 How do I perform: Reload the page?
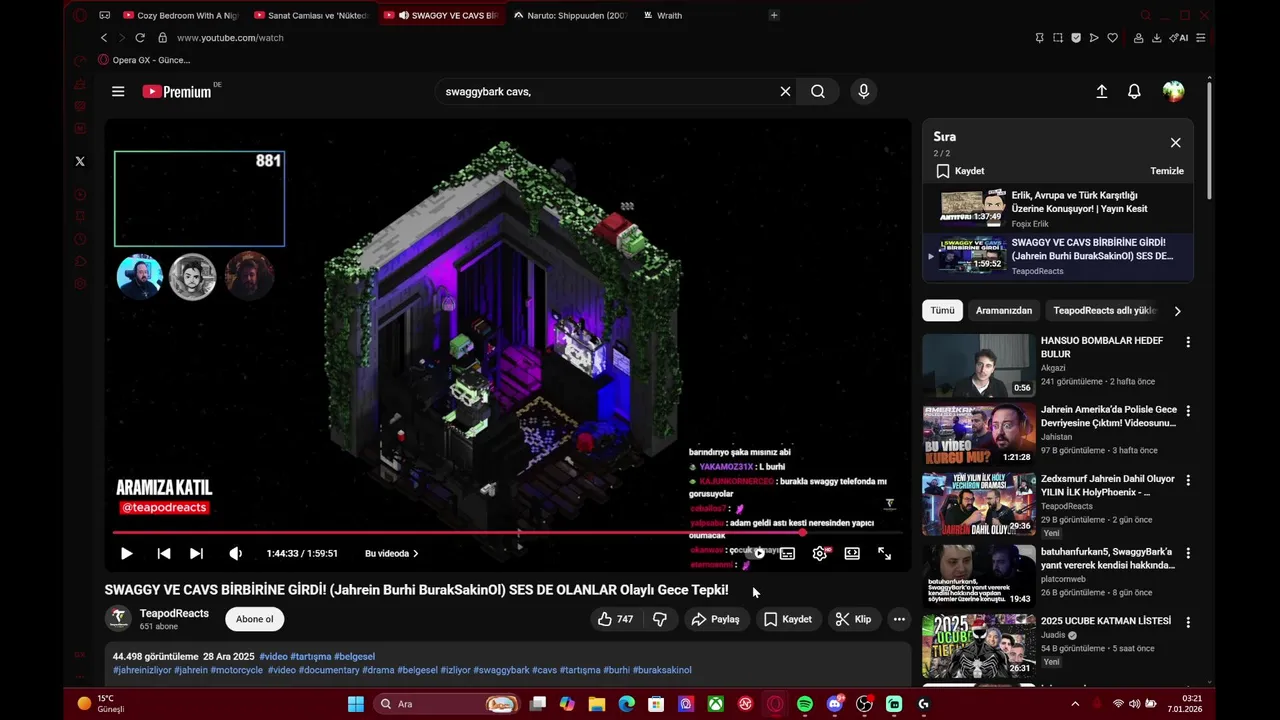tap(140, 38)
